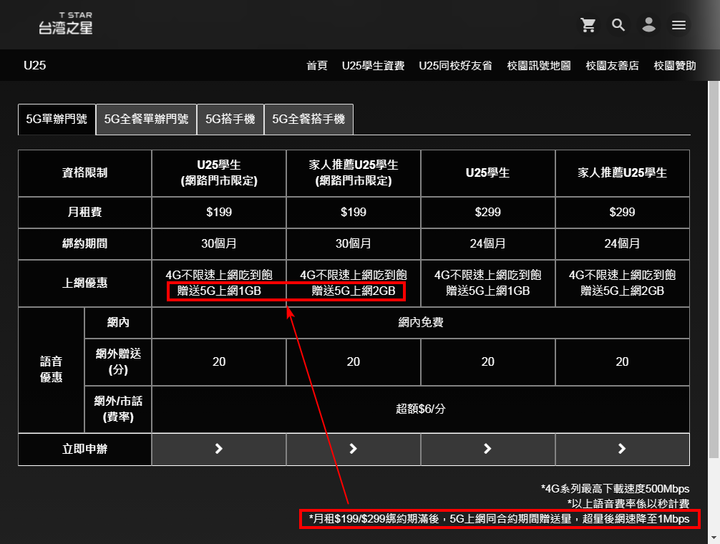Switch to the 5G搭手機 tab

pyautogui.click(x=230, y=119)
